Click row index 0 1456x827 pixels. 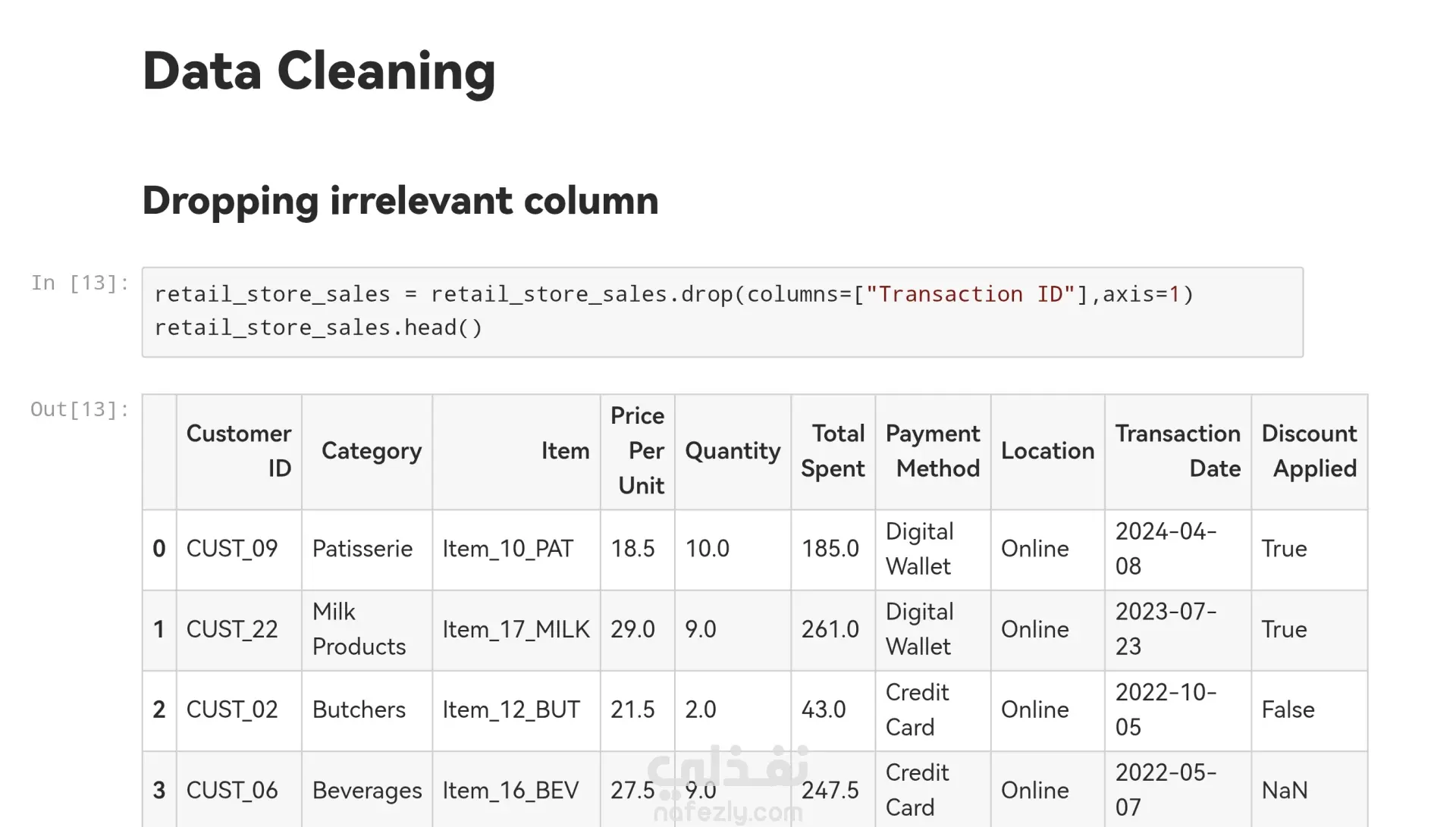click(159, 549)
